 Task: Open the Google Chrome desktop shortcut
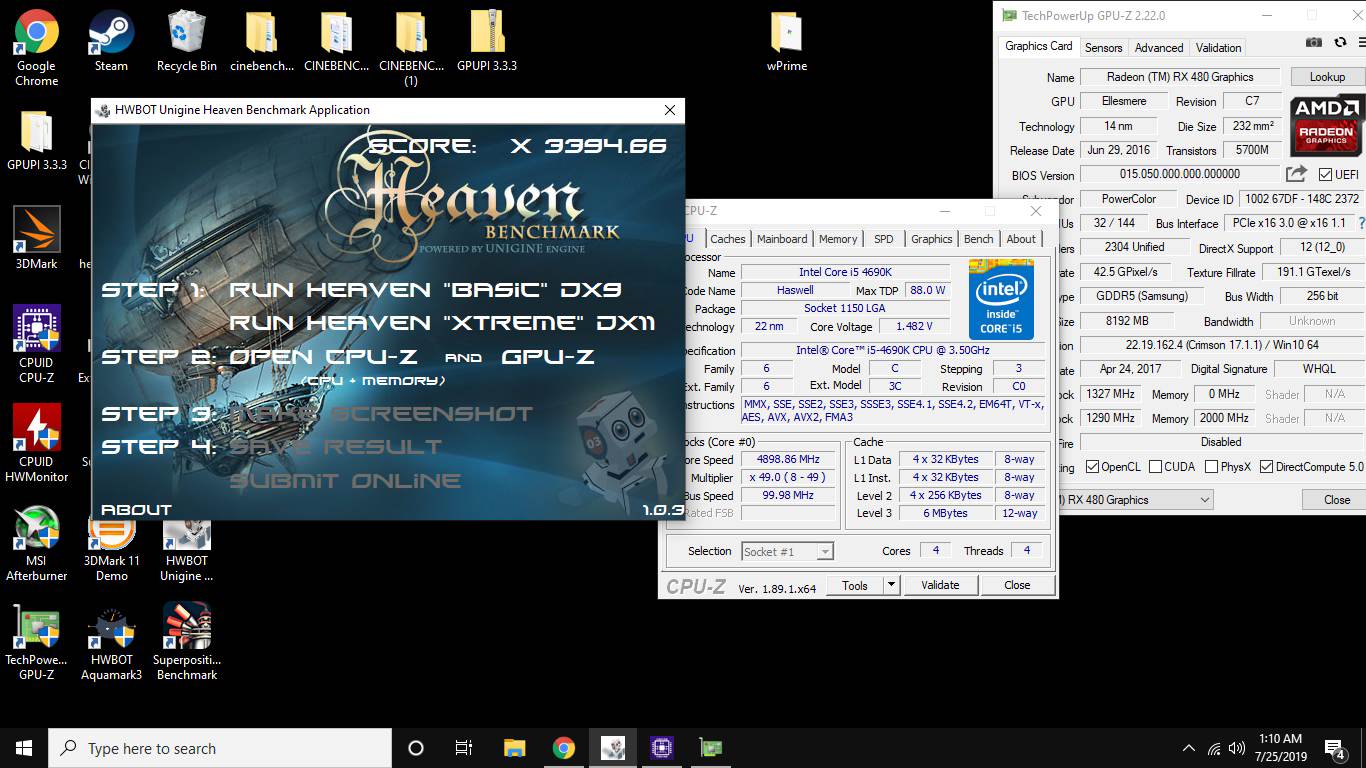(x=36, y=48)
